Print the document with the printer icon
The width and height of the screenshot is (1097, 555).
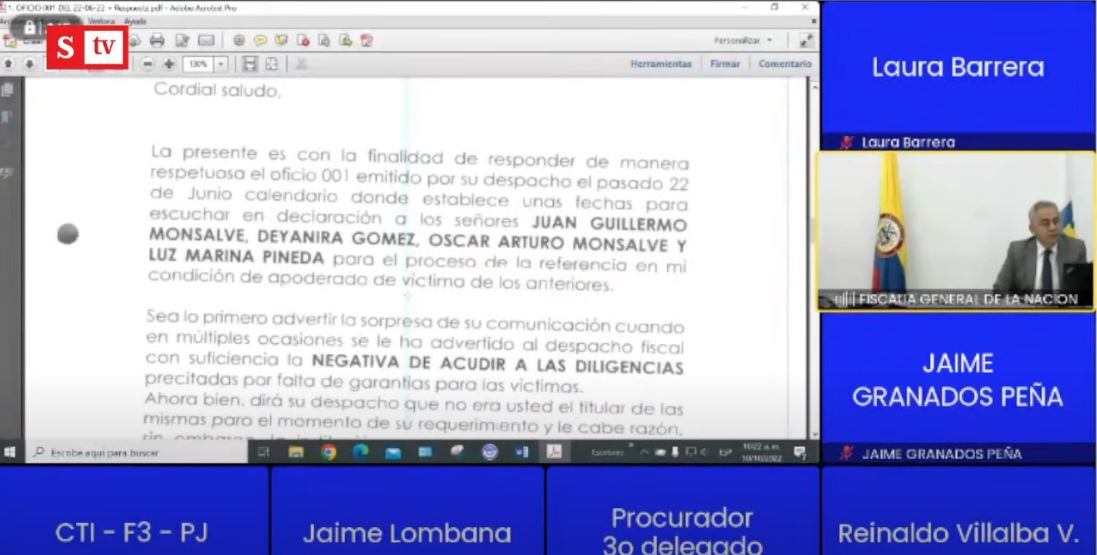(x=157, y=41)
